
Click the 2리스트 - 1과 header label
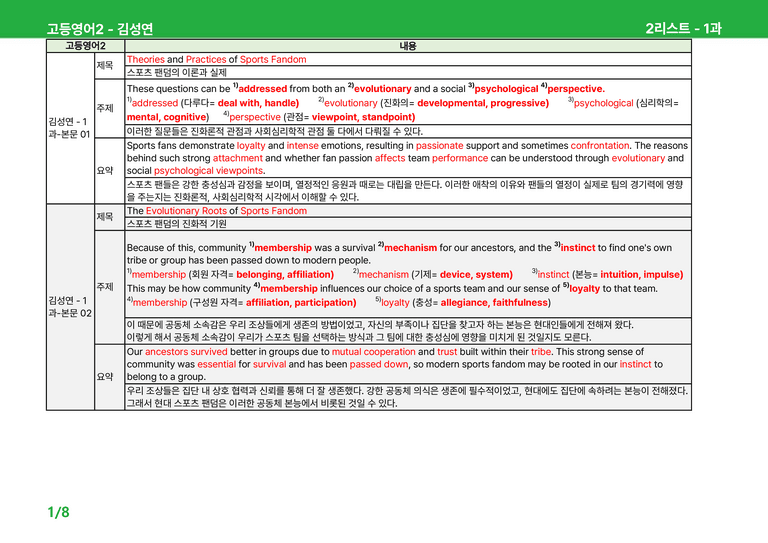pos(683,28)
